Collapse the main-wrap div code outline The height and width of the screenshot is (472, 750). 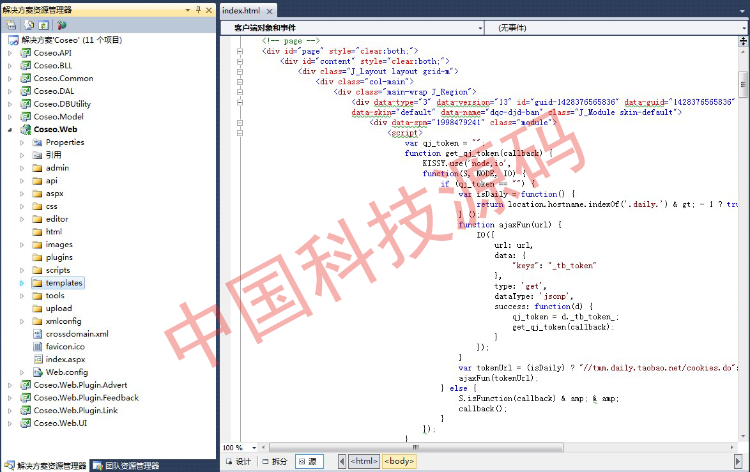240,92
